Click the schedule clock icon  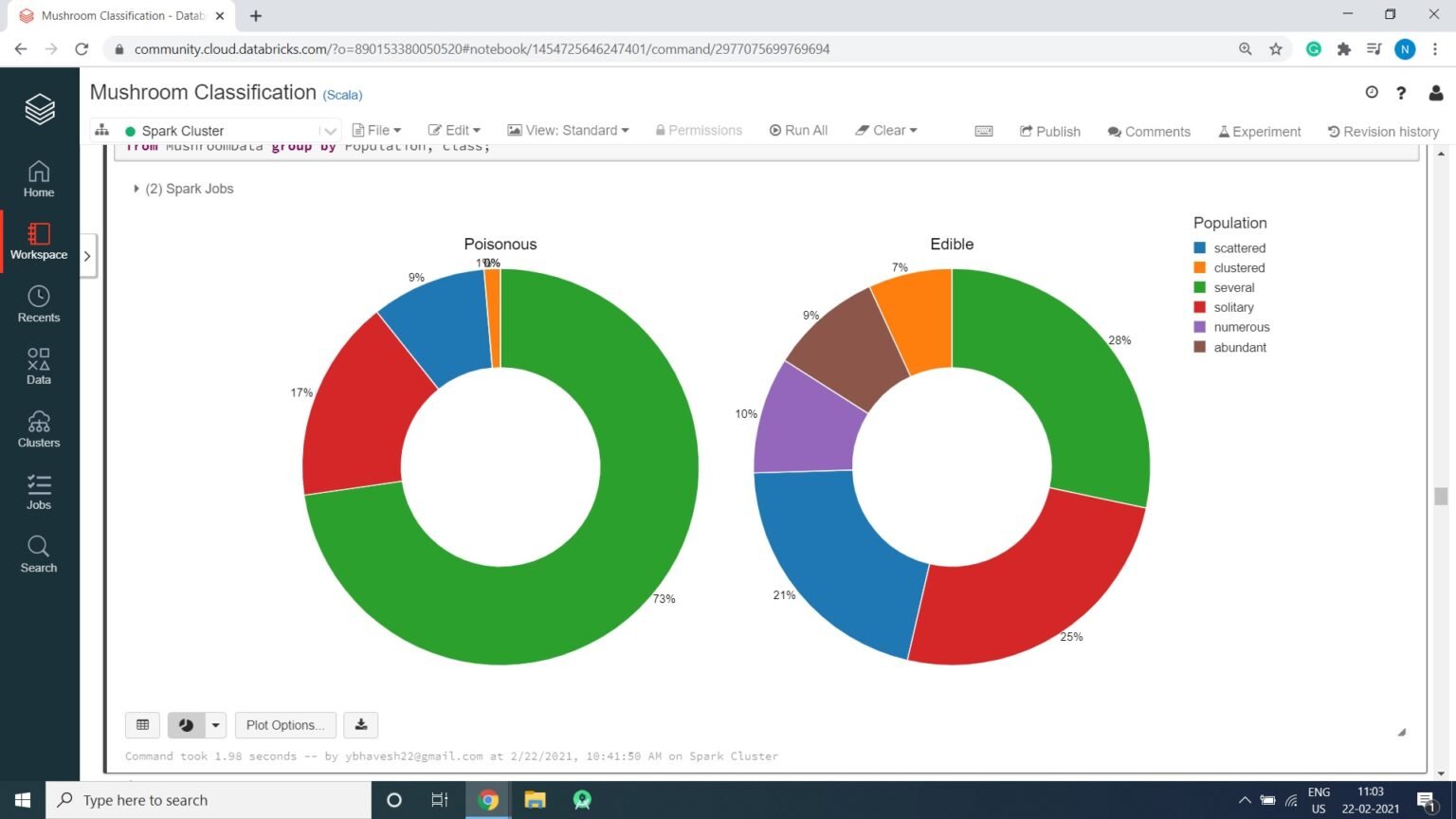pos(1372,92)
